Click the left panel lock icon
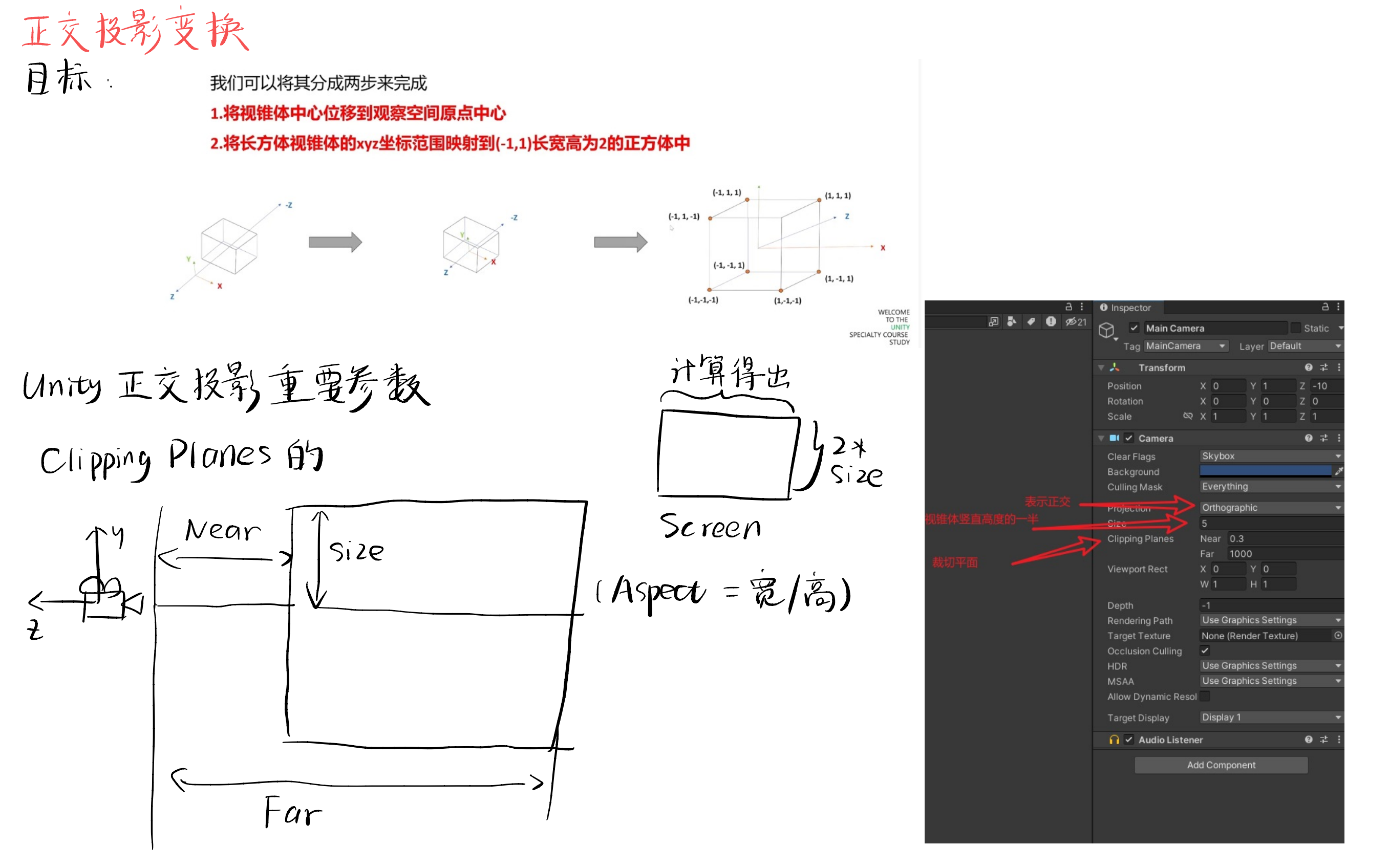This screenshot has height=868, width=1389. pyautogui.click(x=1069, y=307)
